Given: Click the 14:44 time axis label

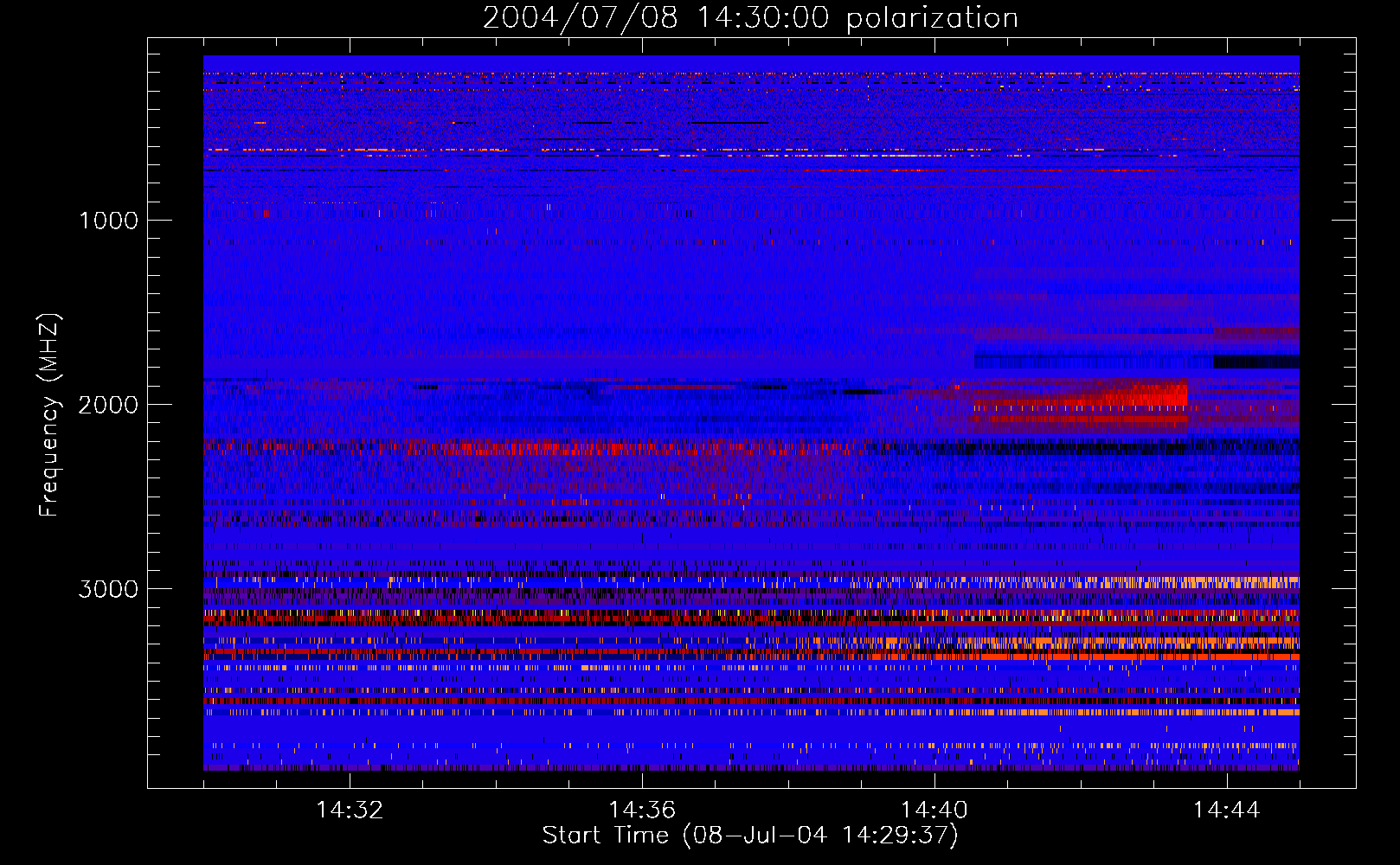Looking at the screenshot, I should pos(1227,811).
